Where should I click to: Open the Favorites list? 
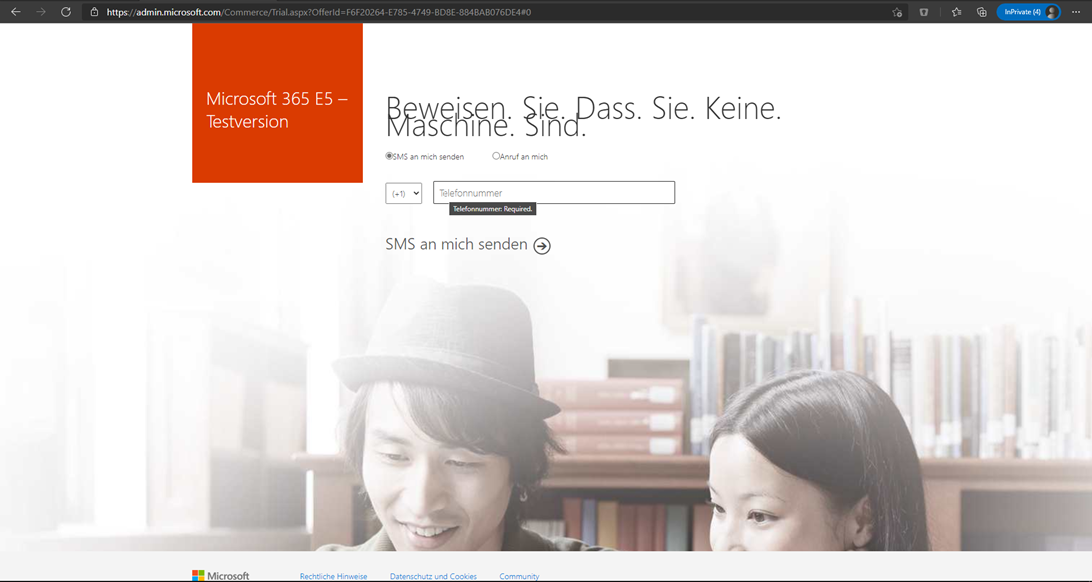click(956, 12)
